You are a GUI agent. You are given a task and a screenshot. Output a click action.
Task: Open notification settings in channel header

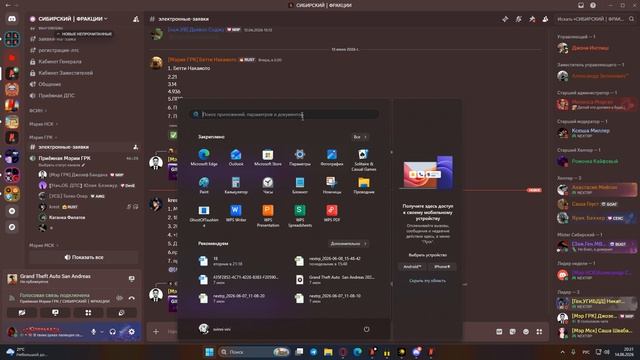518,19
